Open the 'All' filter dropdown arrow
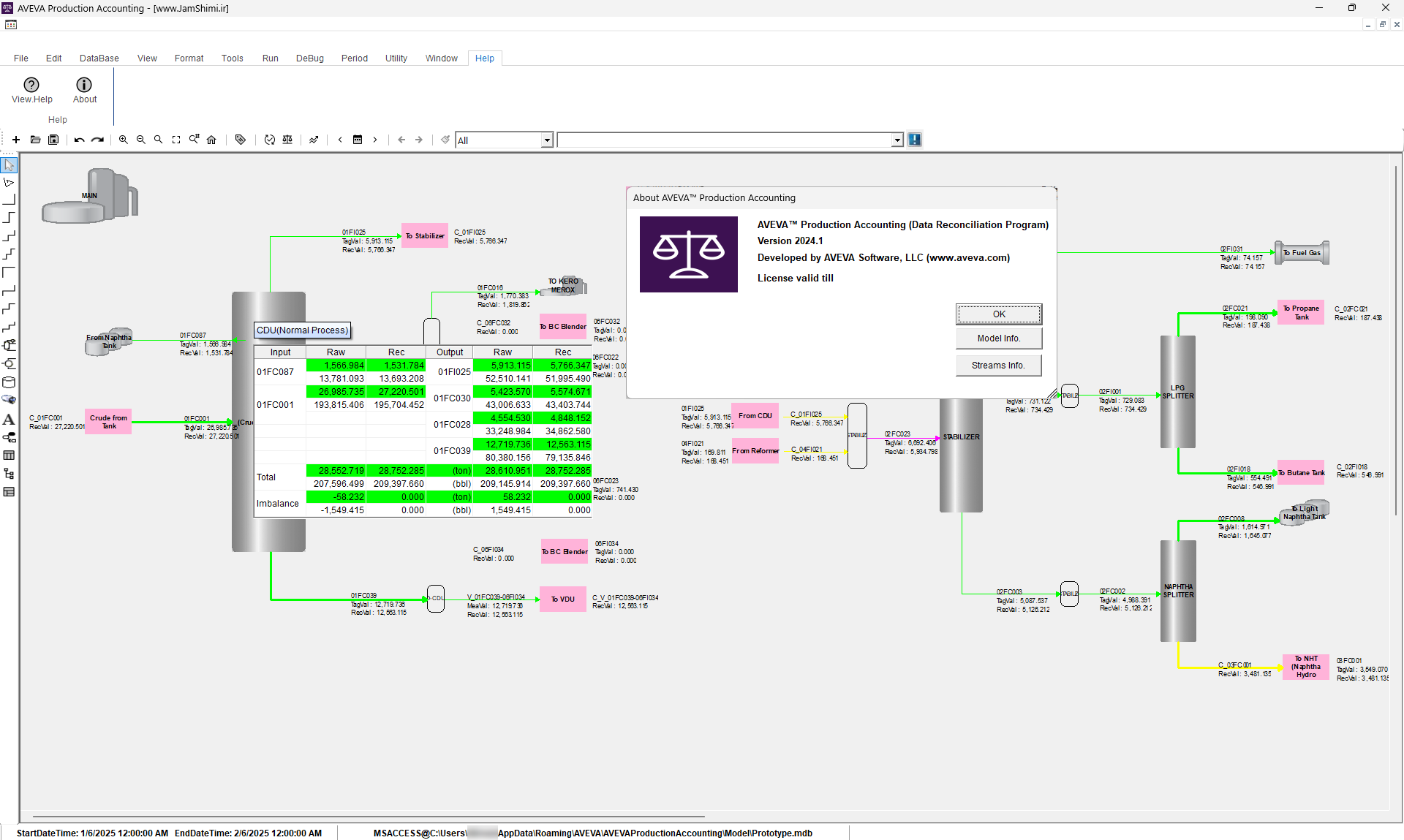Screen dimensions: 1404x840 546,140
